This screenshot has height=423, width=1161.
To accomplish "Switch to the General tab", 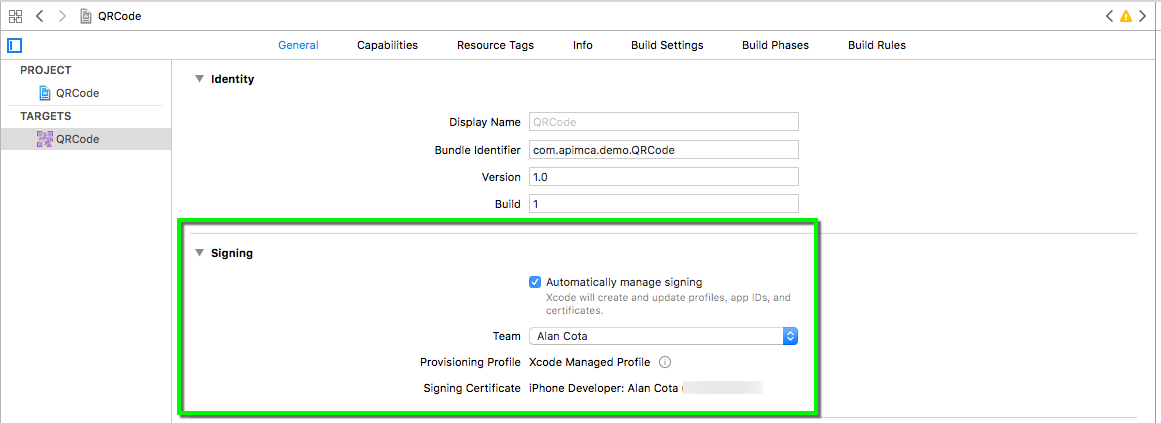I will click(x=298, y=45).
